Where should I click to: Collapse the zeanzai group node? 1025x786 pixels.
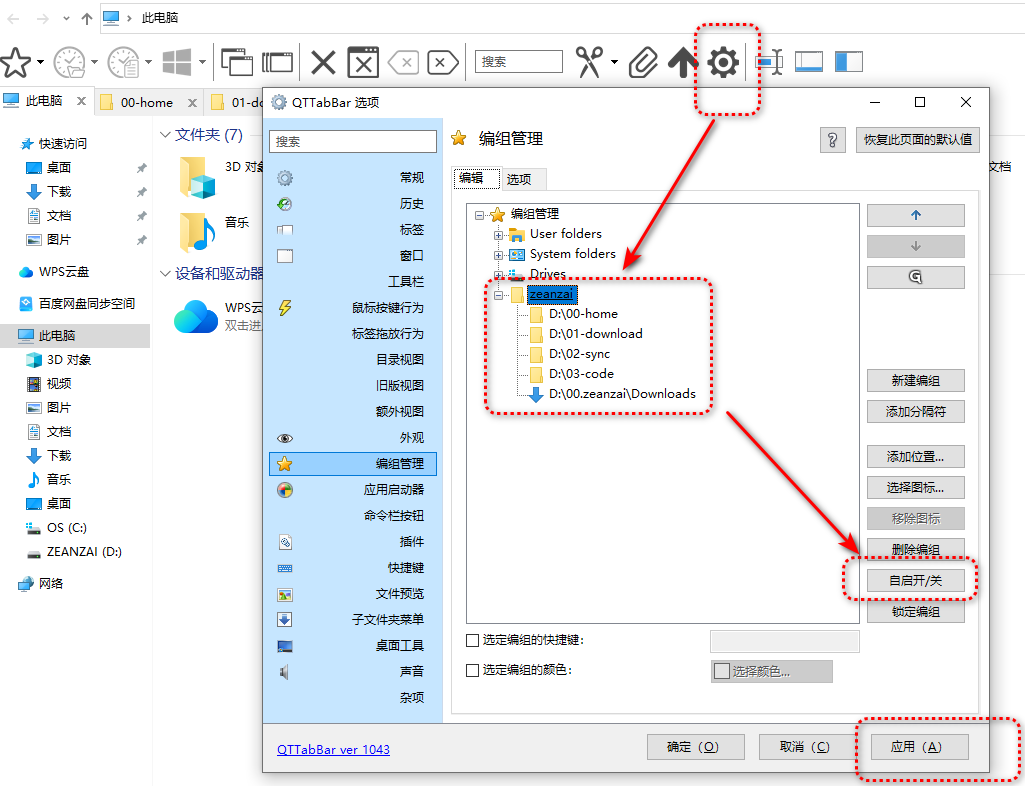pyautogui.click(x=498, y=295)
